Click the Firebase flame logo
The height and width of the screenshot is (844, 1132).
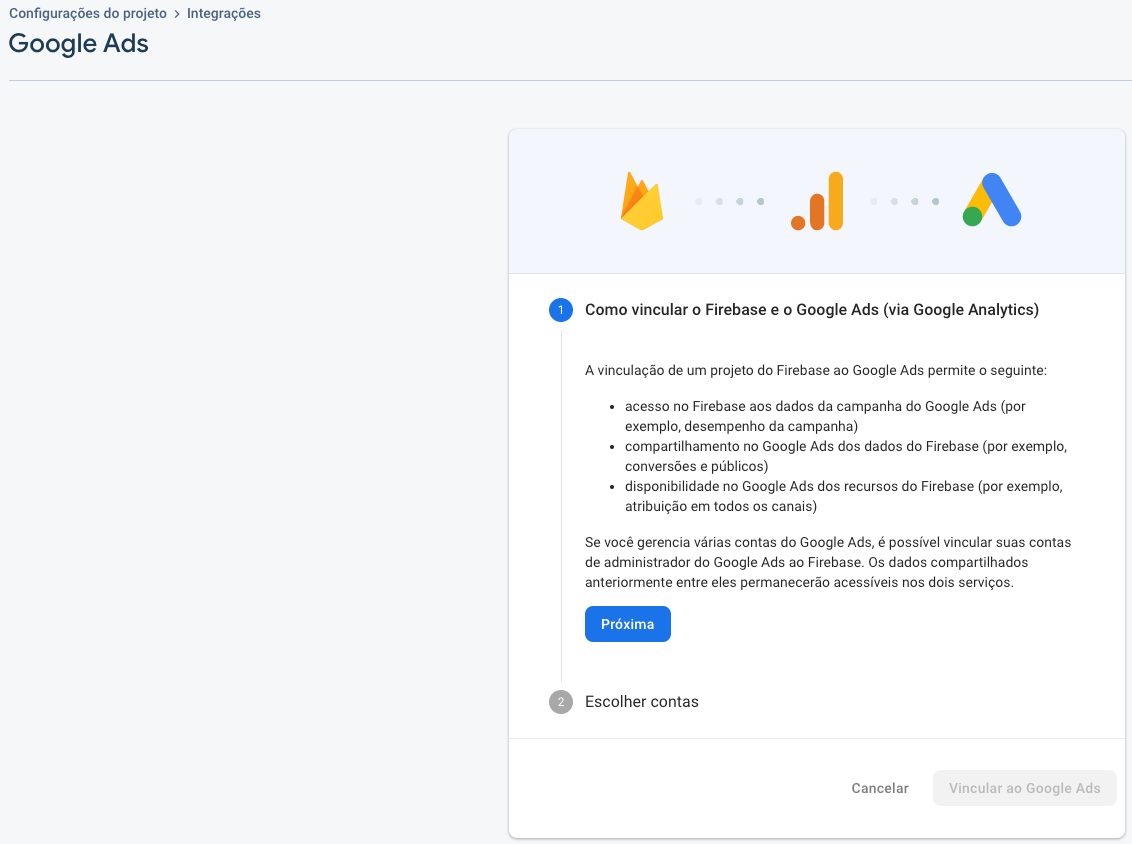642,201
